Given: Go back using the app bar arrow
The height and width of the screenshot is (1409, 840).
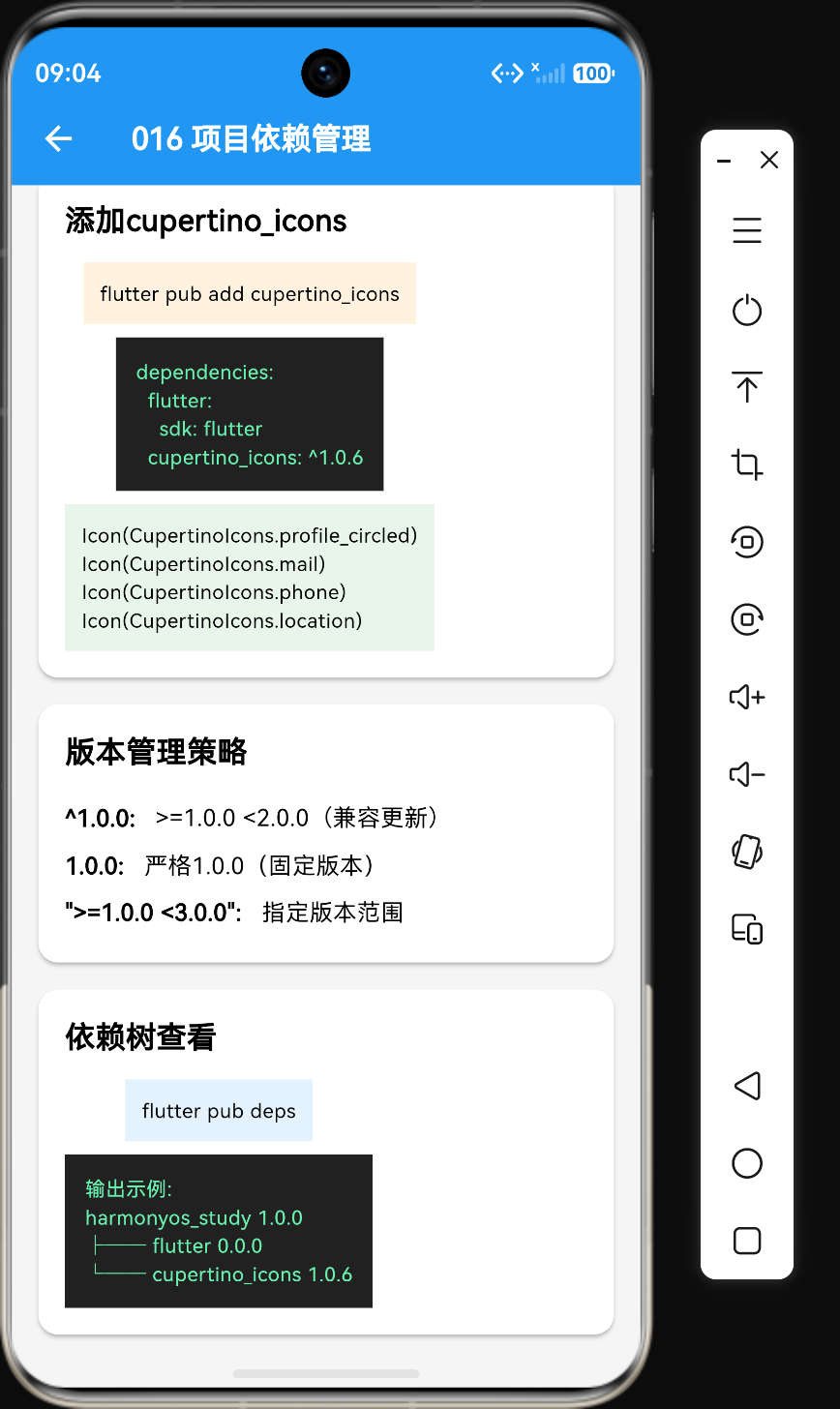Looking at the screenshot, I should pos(59,139).
